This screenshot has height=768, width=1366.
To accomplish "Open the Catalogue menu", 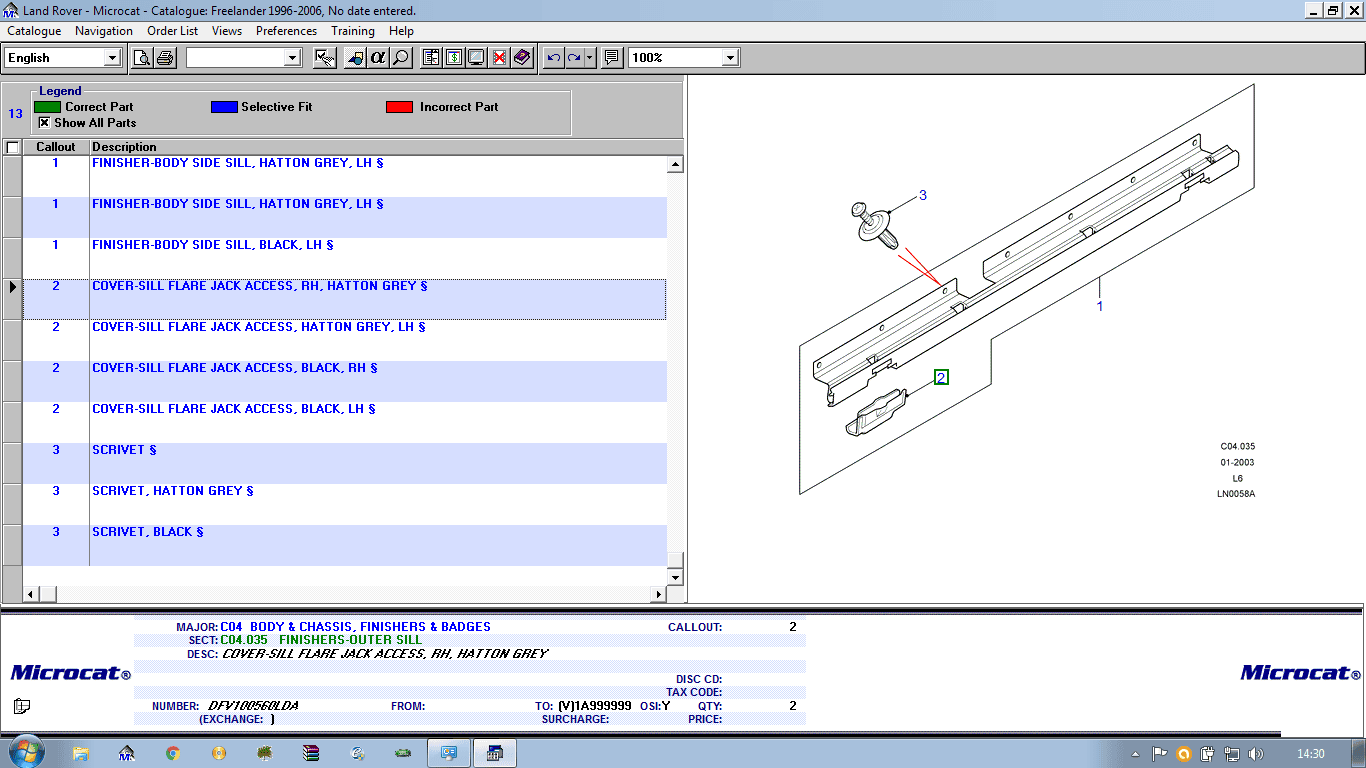I will pyautogui.click(x=34, y=31).
